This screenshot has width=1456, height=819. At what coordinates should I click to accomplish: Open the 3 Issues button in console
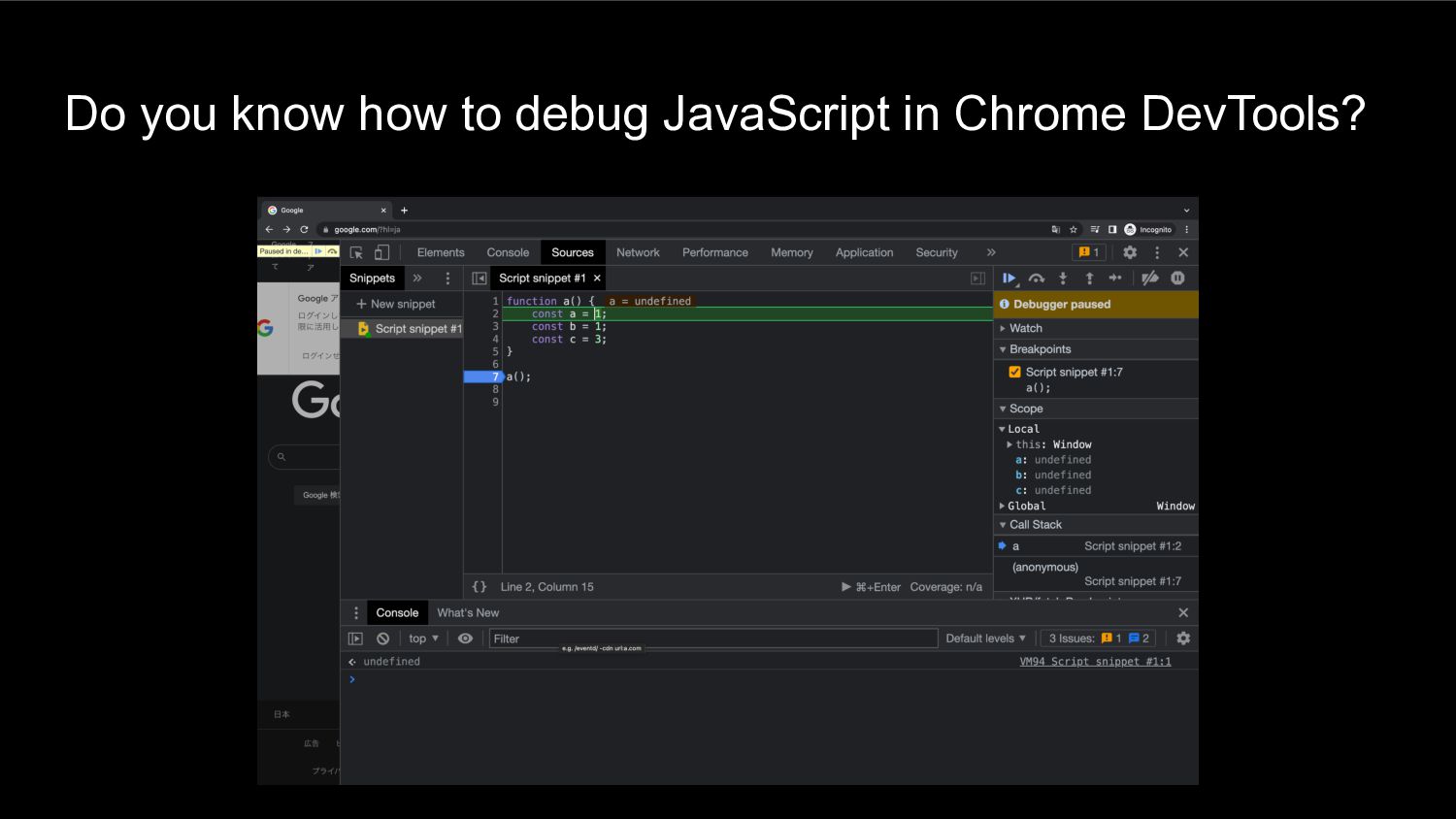pyautogui.click(x=1099, y=639)
